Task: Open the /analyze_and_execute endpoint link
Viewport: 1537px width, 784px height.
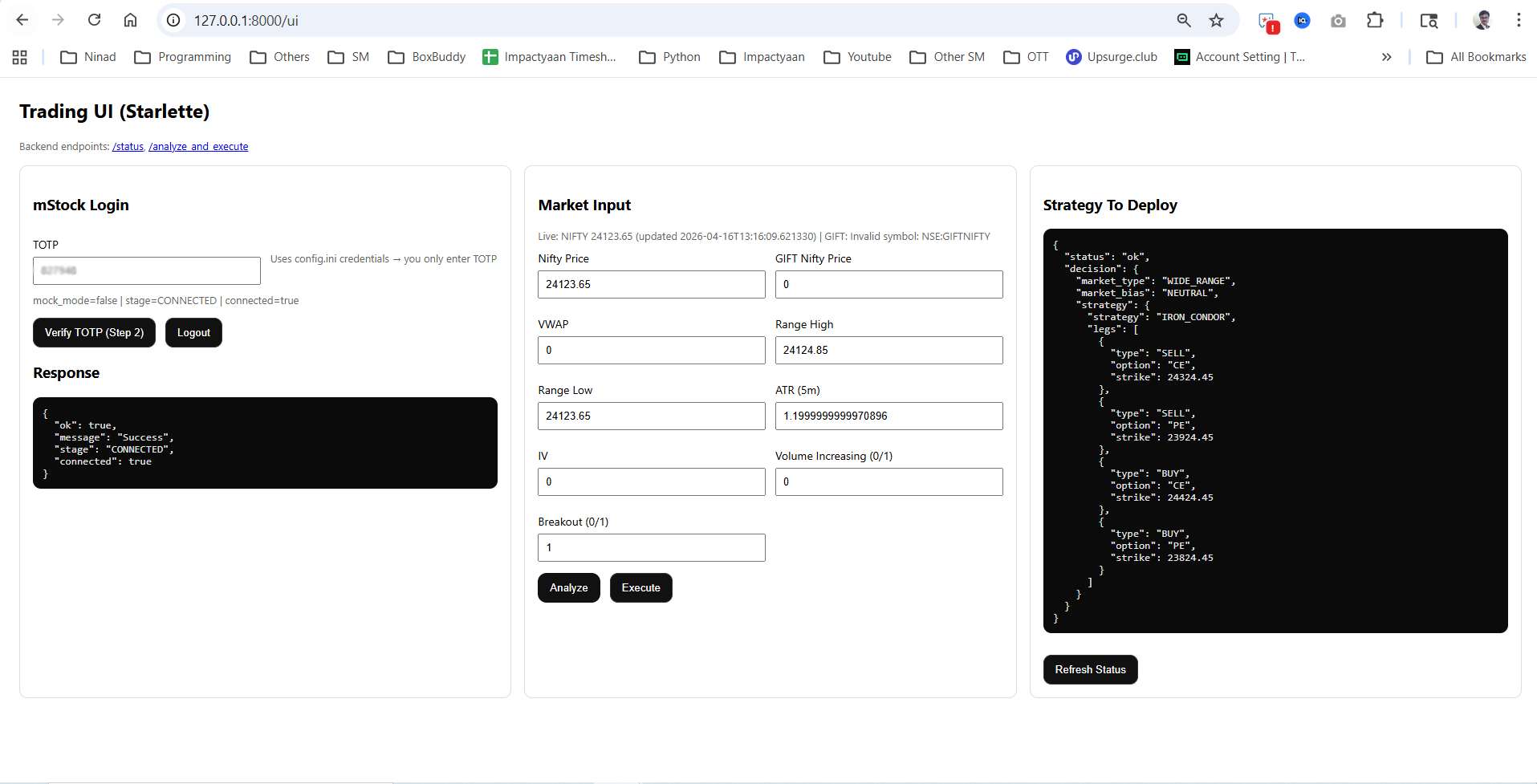Action: [x=197, y=146]
